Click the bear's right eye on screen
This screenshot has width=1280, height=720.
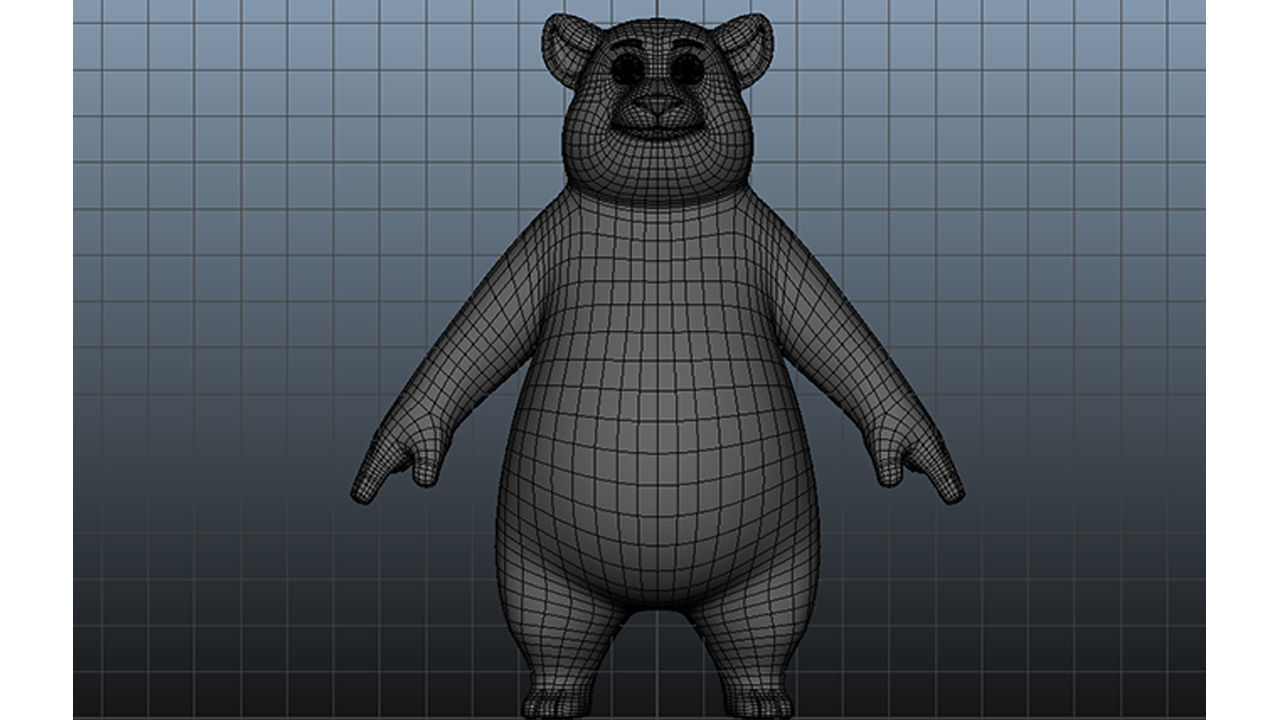click(x=687, y=69)
